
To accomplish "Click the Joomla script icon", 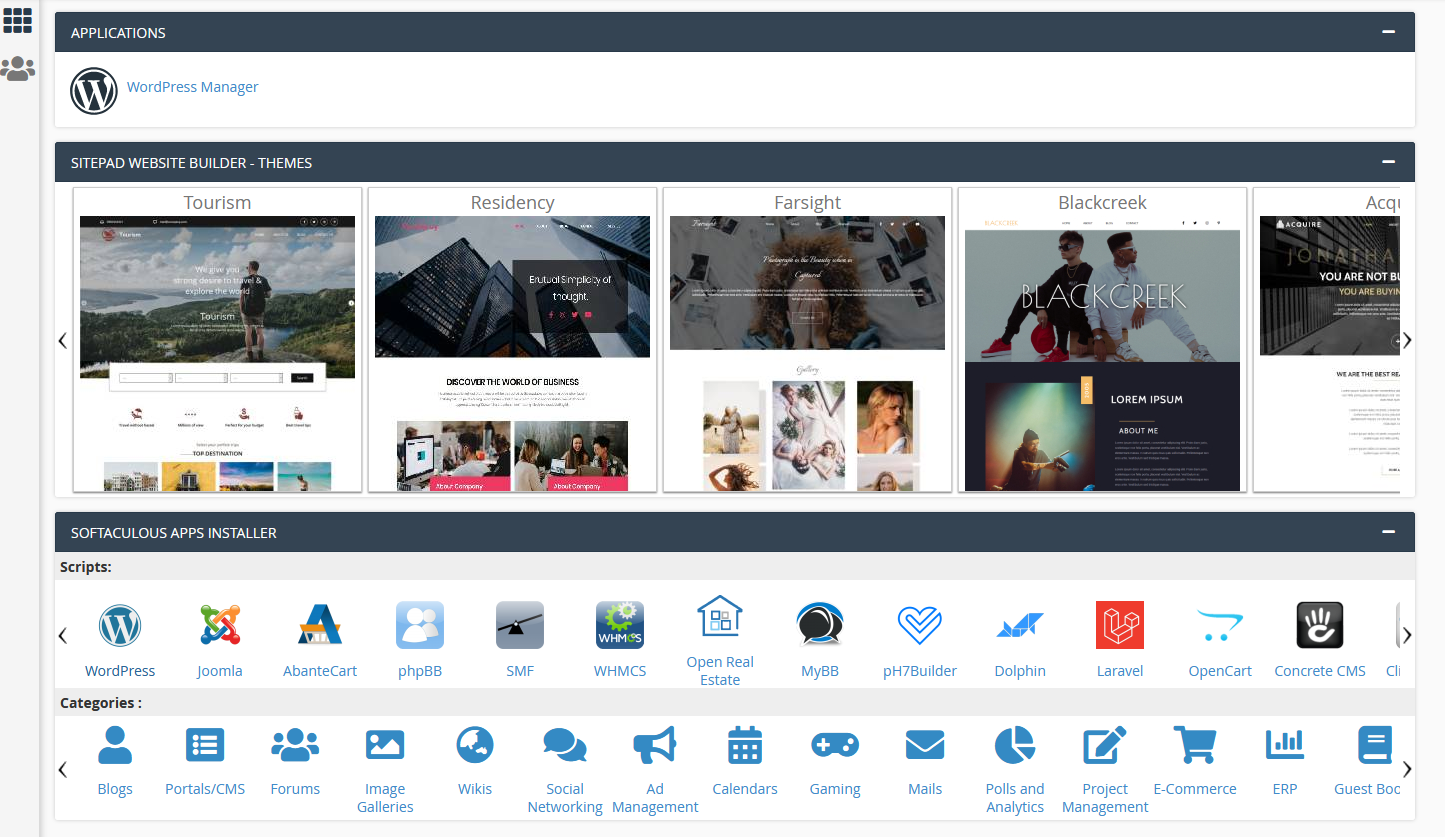I will click(x=220, y=626).
